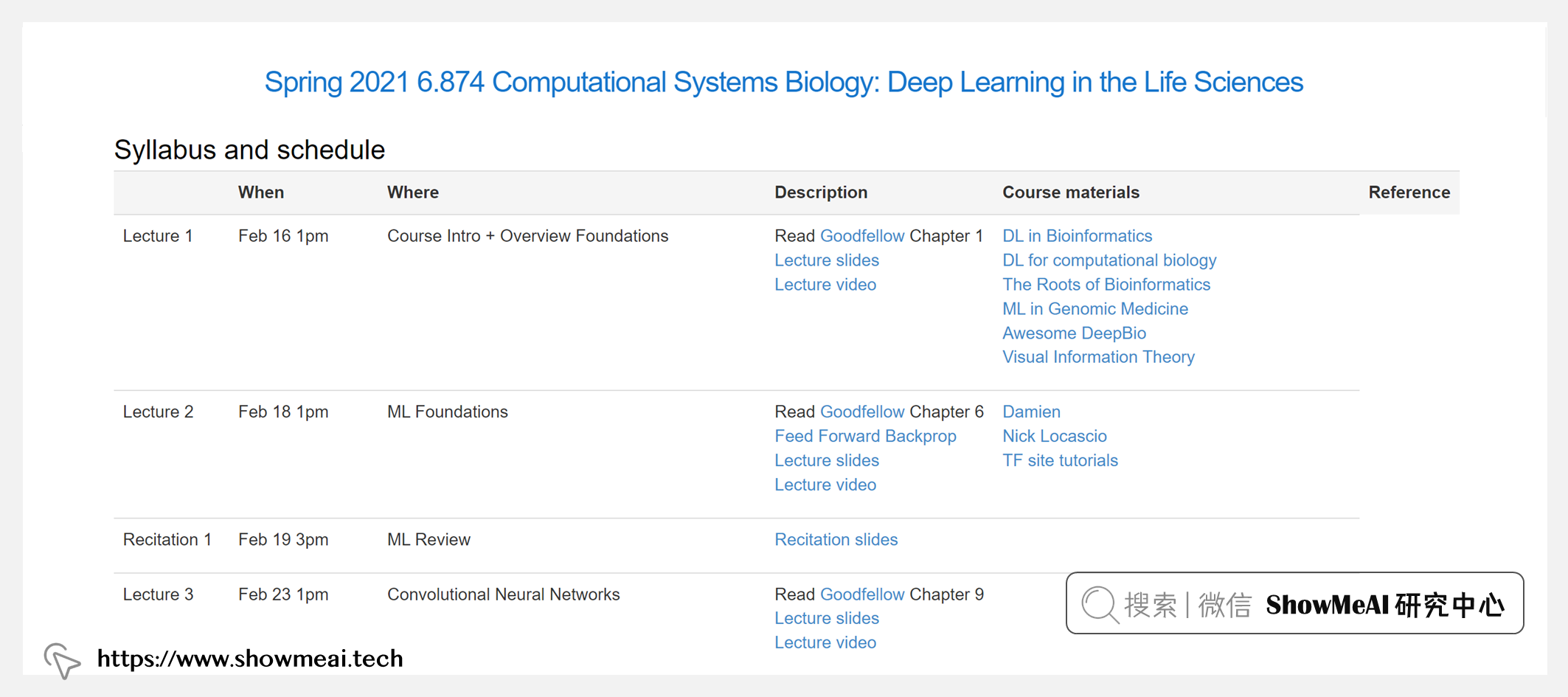Open Goodfellow link in Lecture 1 row

(861, 236)
